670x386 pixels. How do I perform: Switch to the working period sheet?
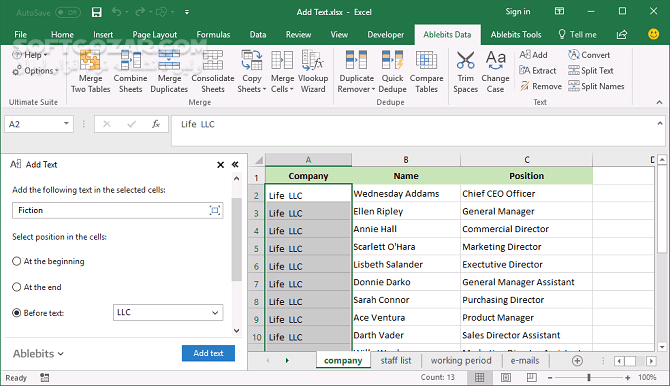[461, 361]
